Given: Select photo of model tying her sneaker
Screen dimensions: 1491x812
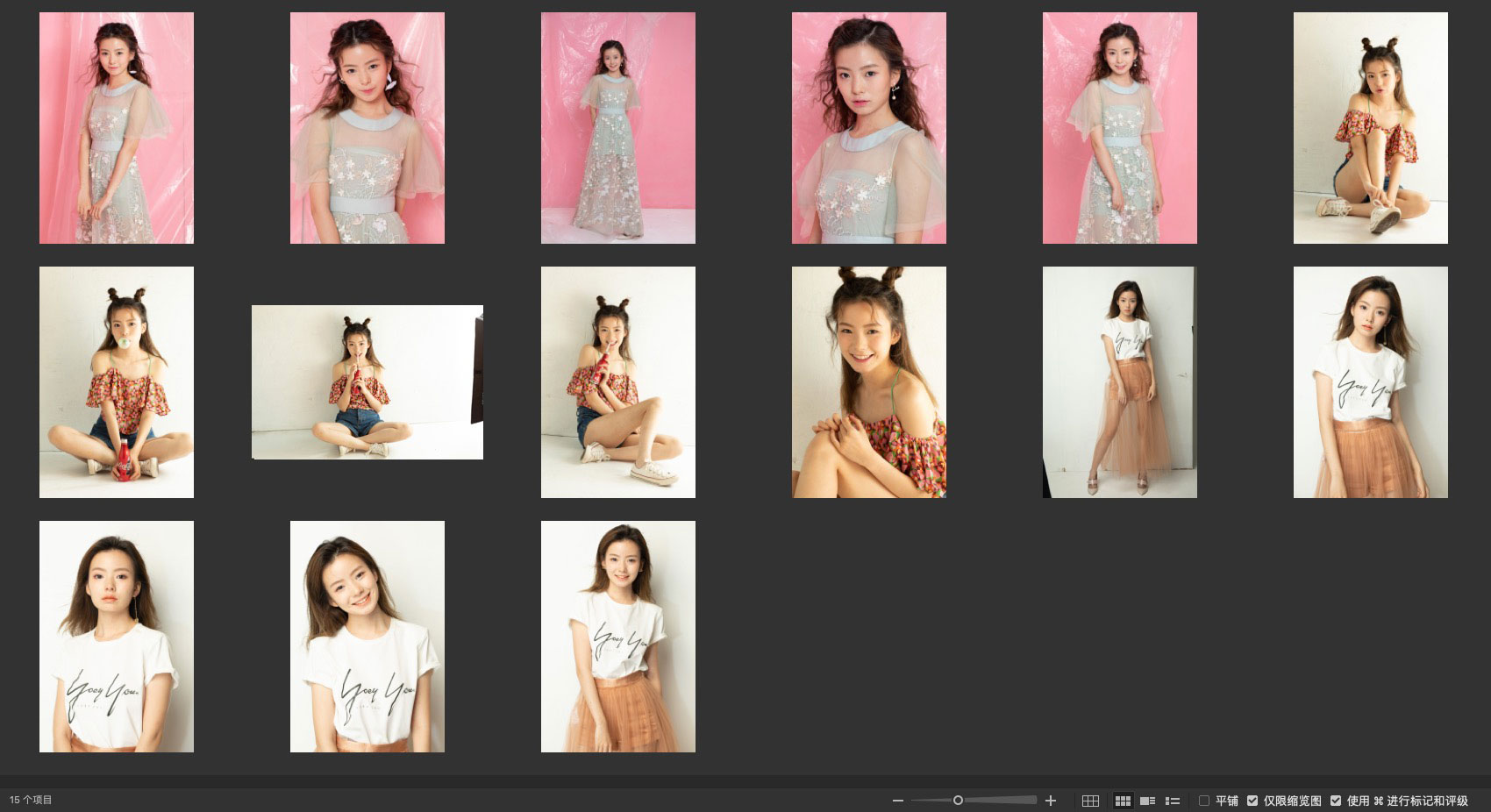Looking at the screenshot, I should click(1370, 128).
